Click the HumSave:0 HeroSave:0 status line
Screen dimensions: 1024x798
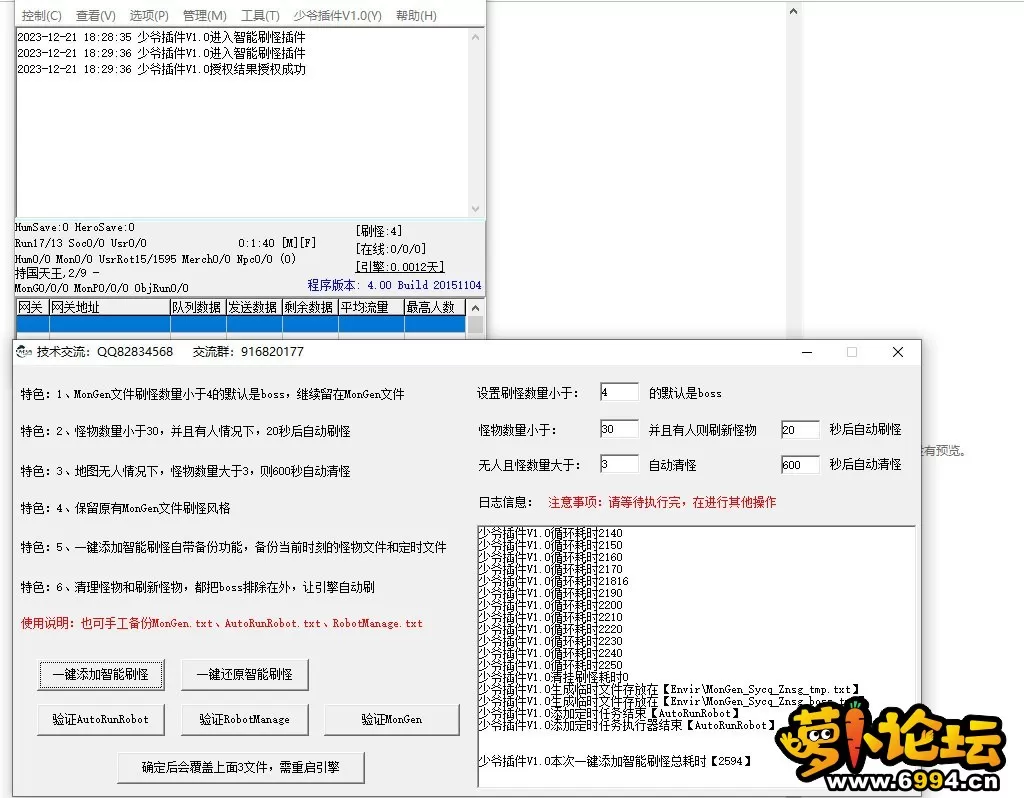click(74, 227)
